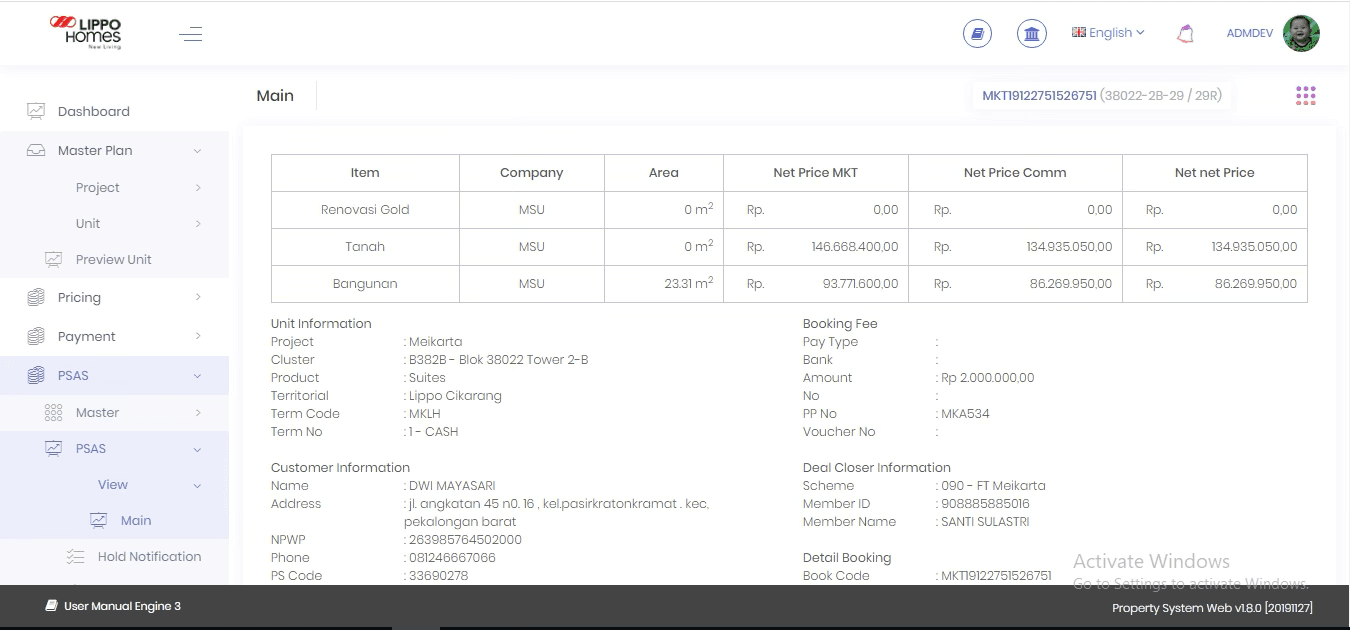Collapse the top-level PSAS menu chevron
Screen dimensions: 1350x630
197,376
